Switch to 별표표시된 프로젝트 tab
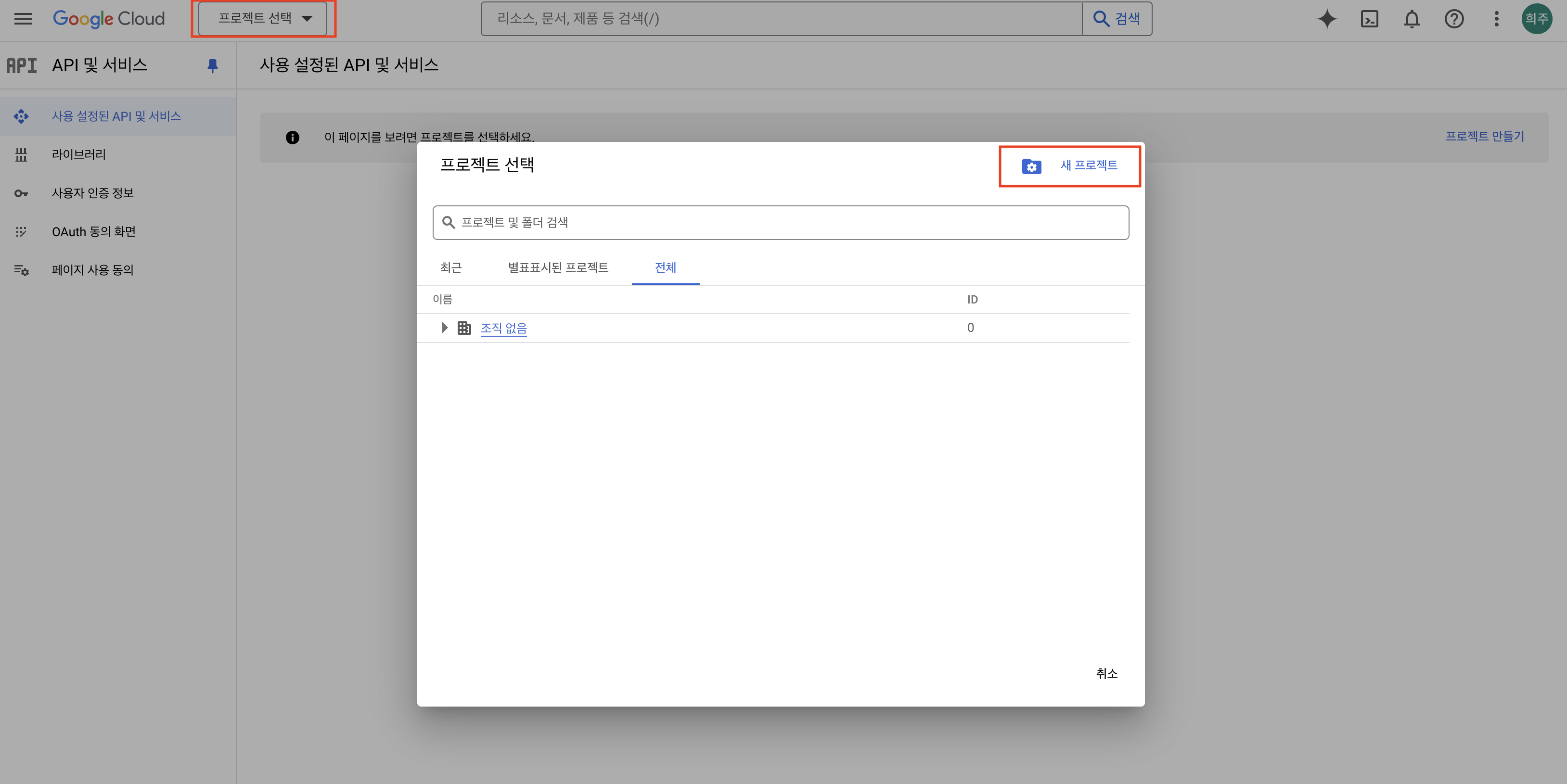1567x784 pixels. tap(558, 267)
